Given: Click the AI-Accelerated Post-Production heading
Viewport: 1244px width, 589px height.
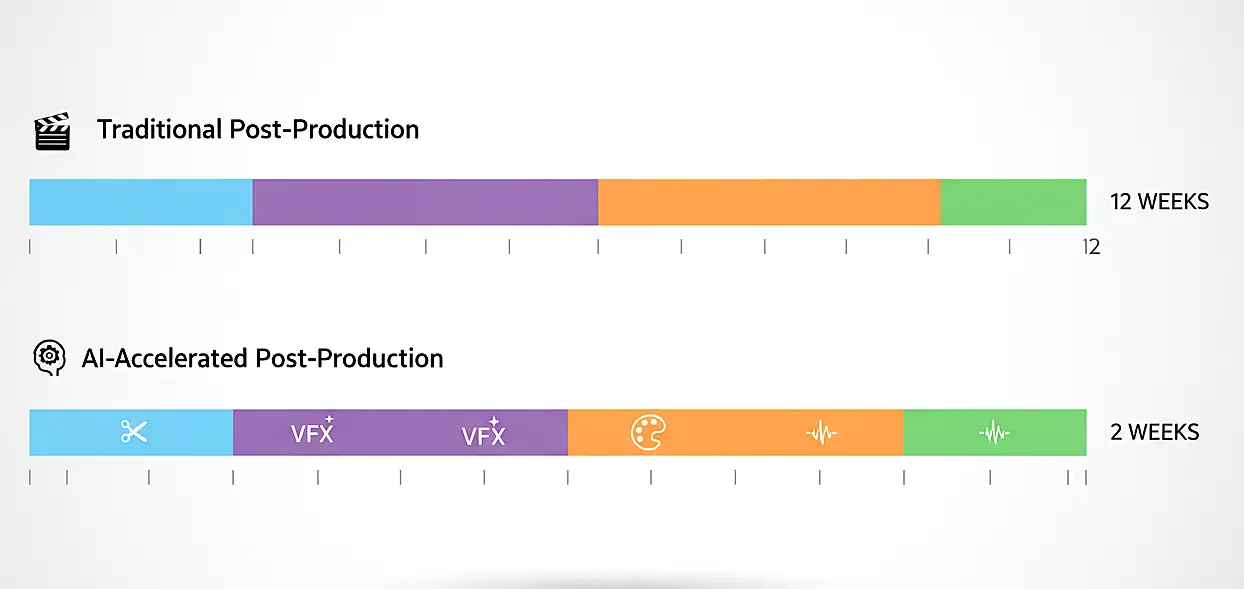Looking at the screenshot, I should 262,358.
